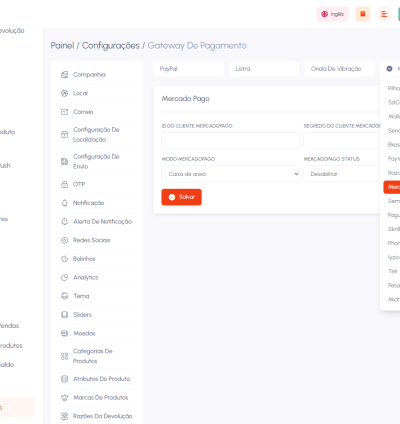Viewport: 400px width, 424px height.
Task: Open the Modo MercadoPago dropdown
Action: click(x=231, y=174)
